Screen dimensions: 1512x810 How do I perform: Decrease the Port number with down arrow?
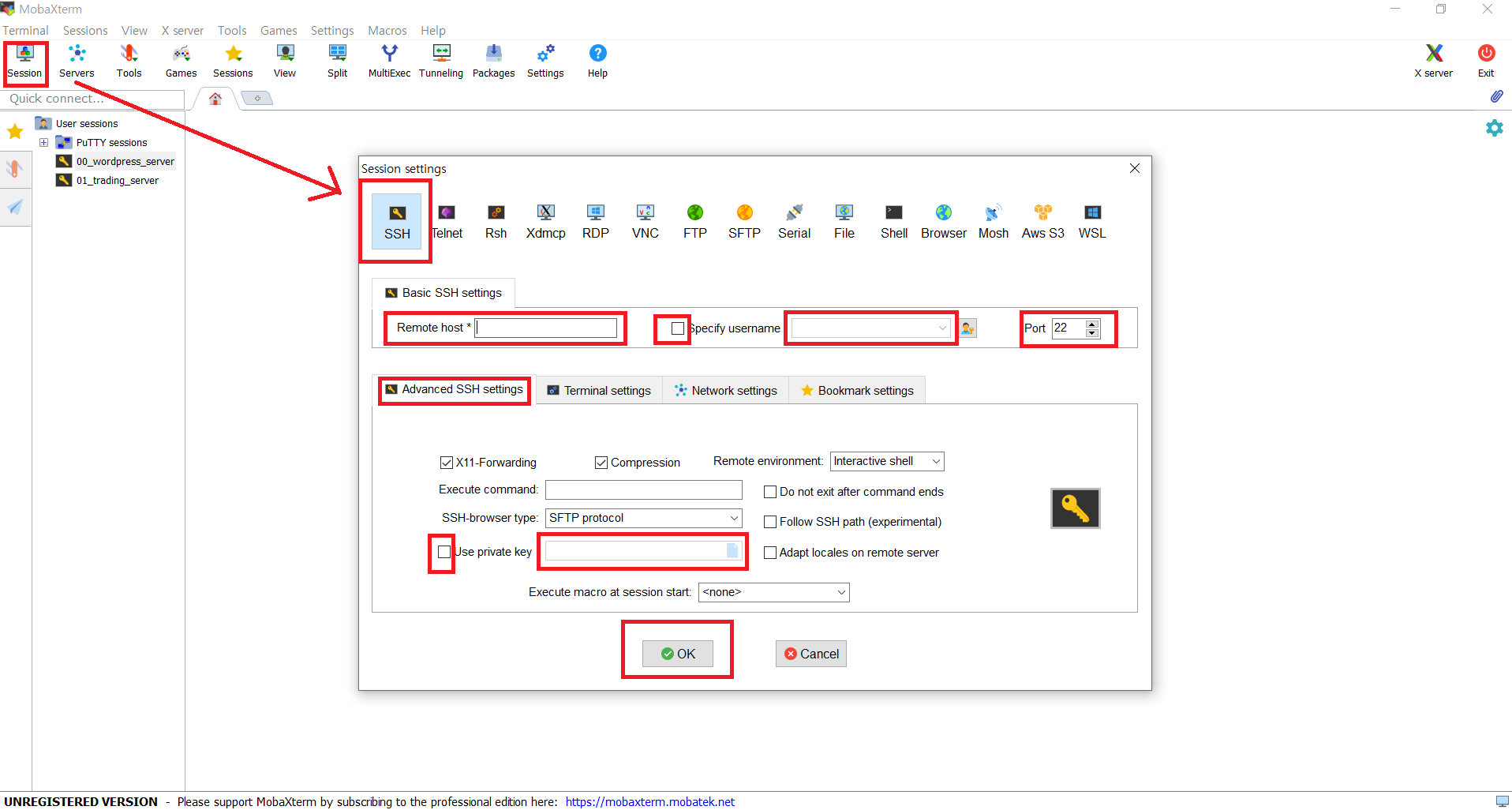(1092, 332)
